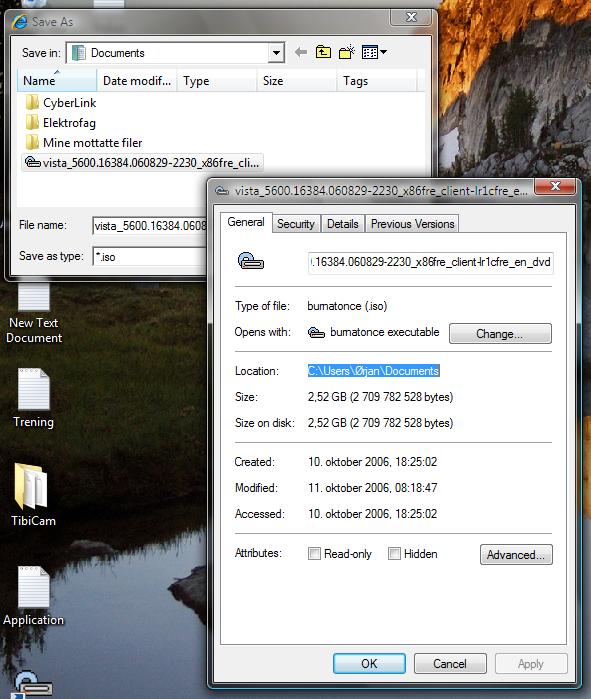Screen dimensions: 591x699
Task: Click Cancel in Properties dialog
Action: (x=450, y=664)
